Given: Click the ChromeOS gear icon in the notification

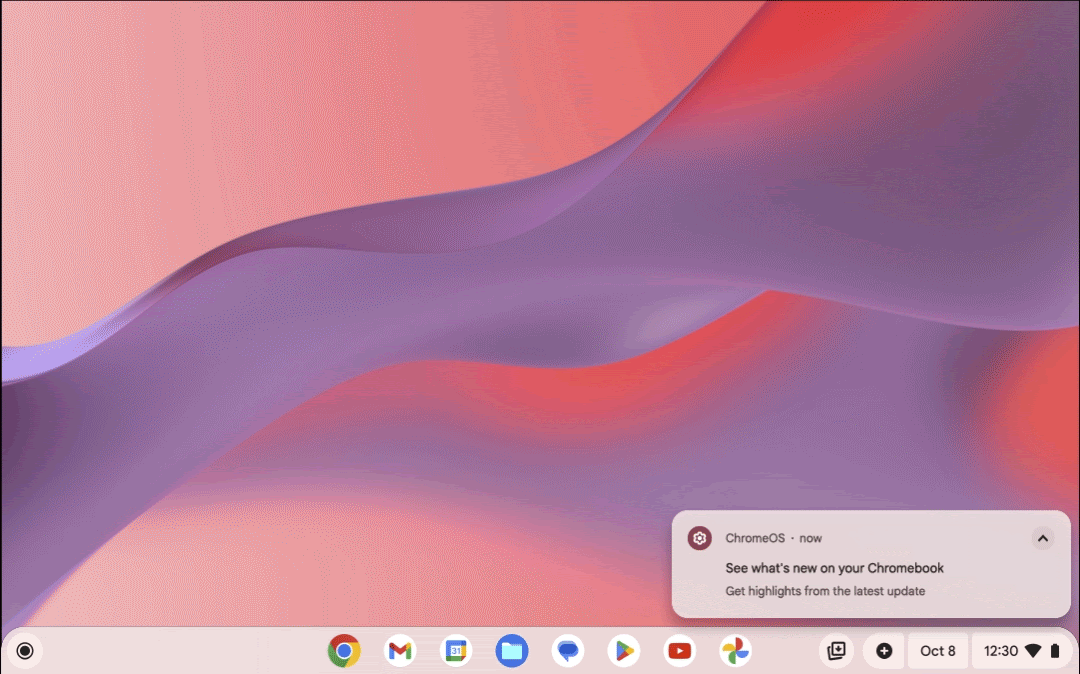Looking at the screenshot, I should (699, 538).
